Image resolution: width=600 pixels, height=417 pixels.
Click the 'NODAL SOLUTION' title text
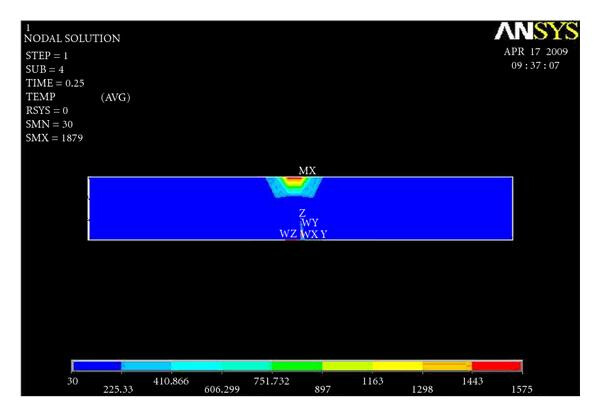coord(72,38)
